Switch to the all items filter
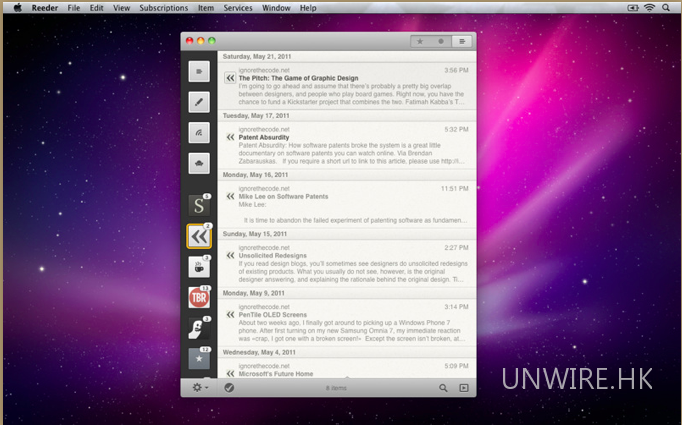Viewport: 682px width, 425px height. click(x=461, y=41)
